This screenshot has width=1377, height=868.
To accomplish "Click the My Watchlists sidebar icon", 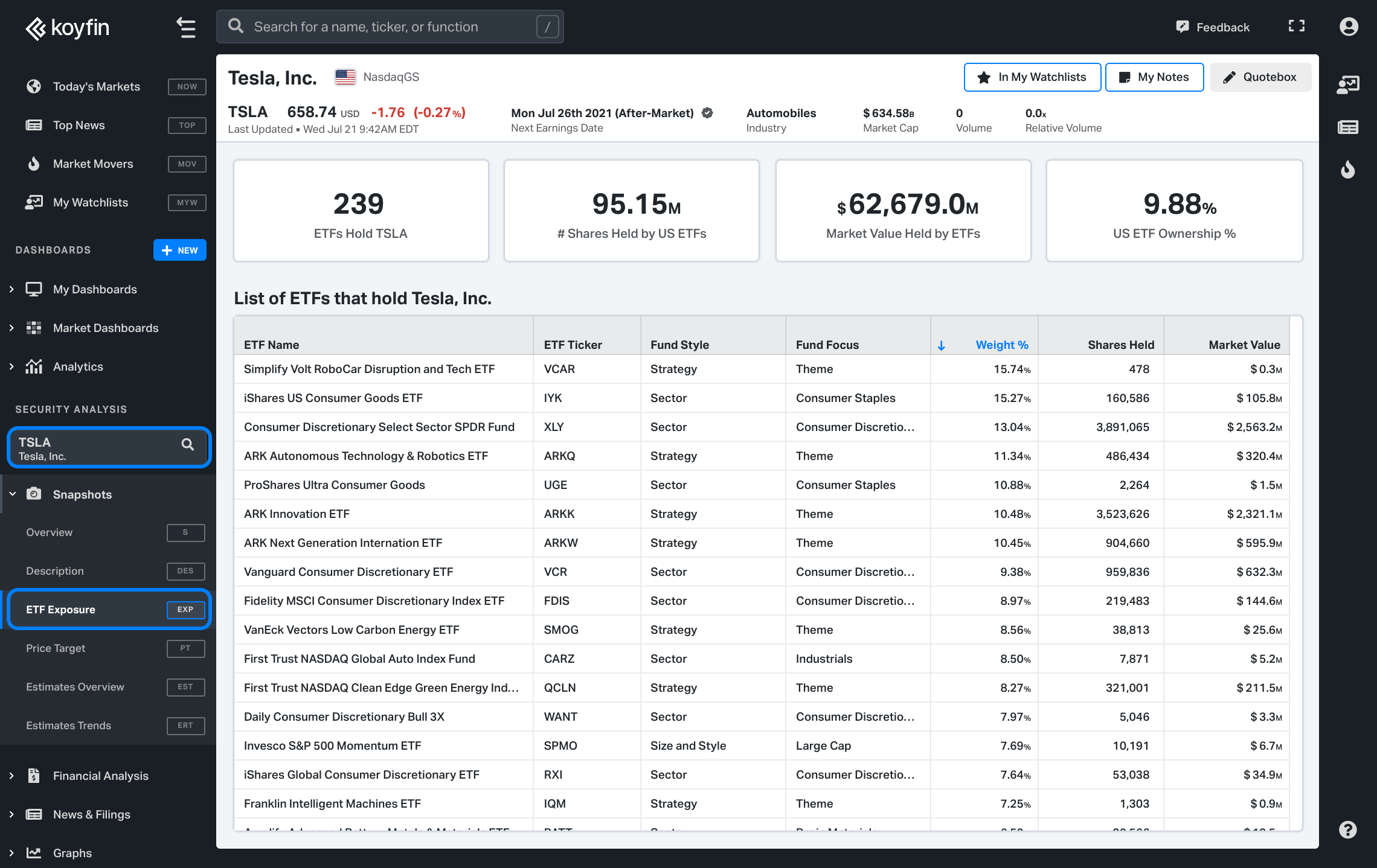I will [34, 202].
